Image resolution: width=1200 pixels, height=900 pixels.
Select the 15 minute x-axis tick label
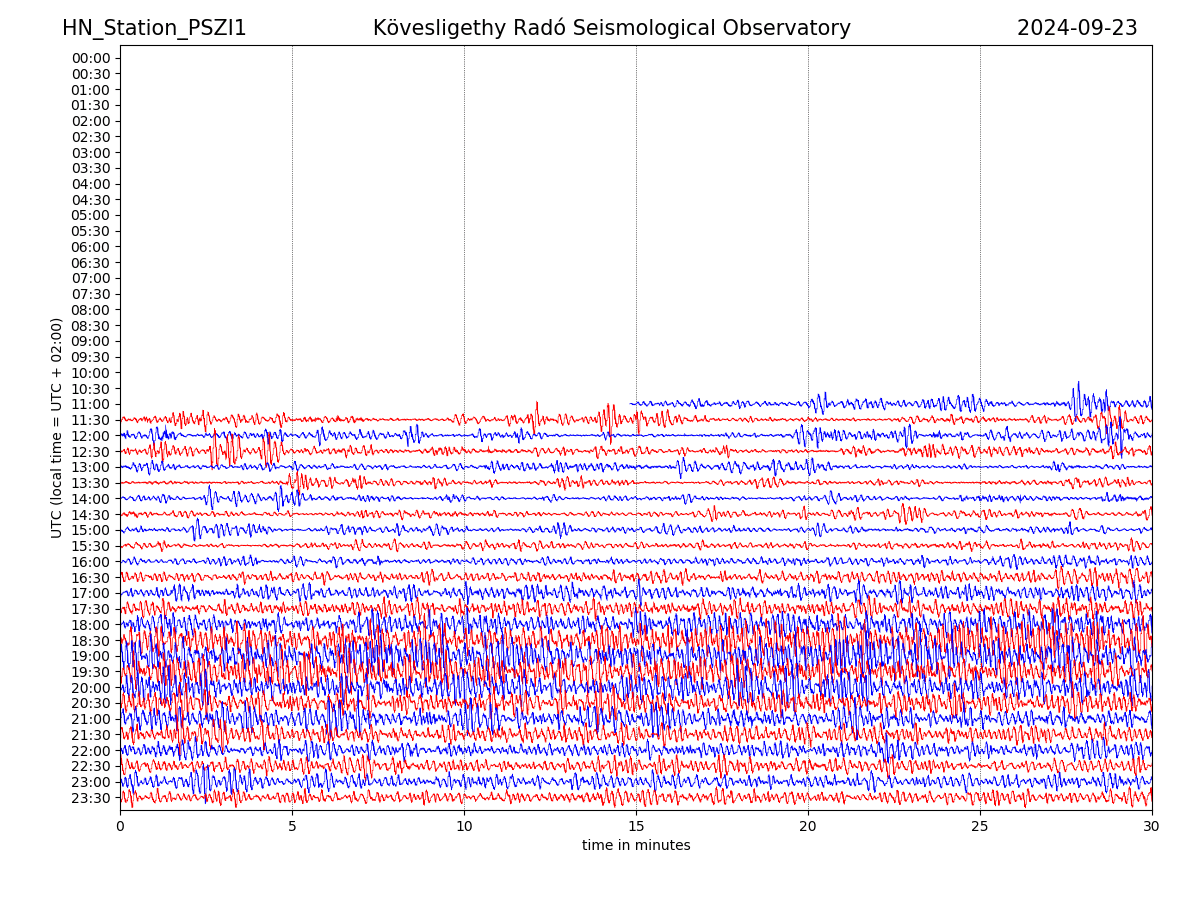pyautogui.click(x=636, y=826)
